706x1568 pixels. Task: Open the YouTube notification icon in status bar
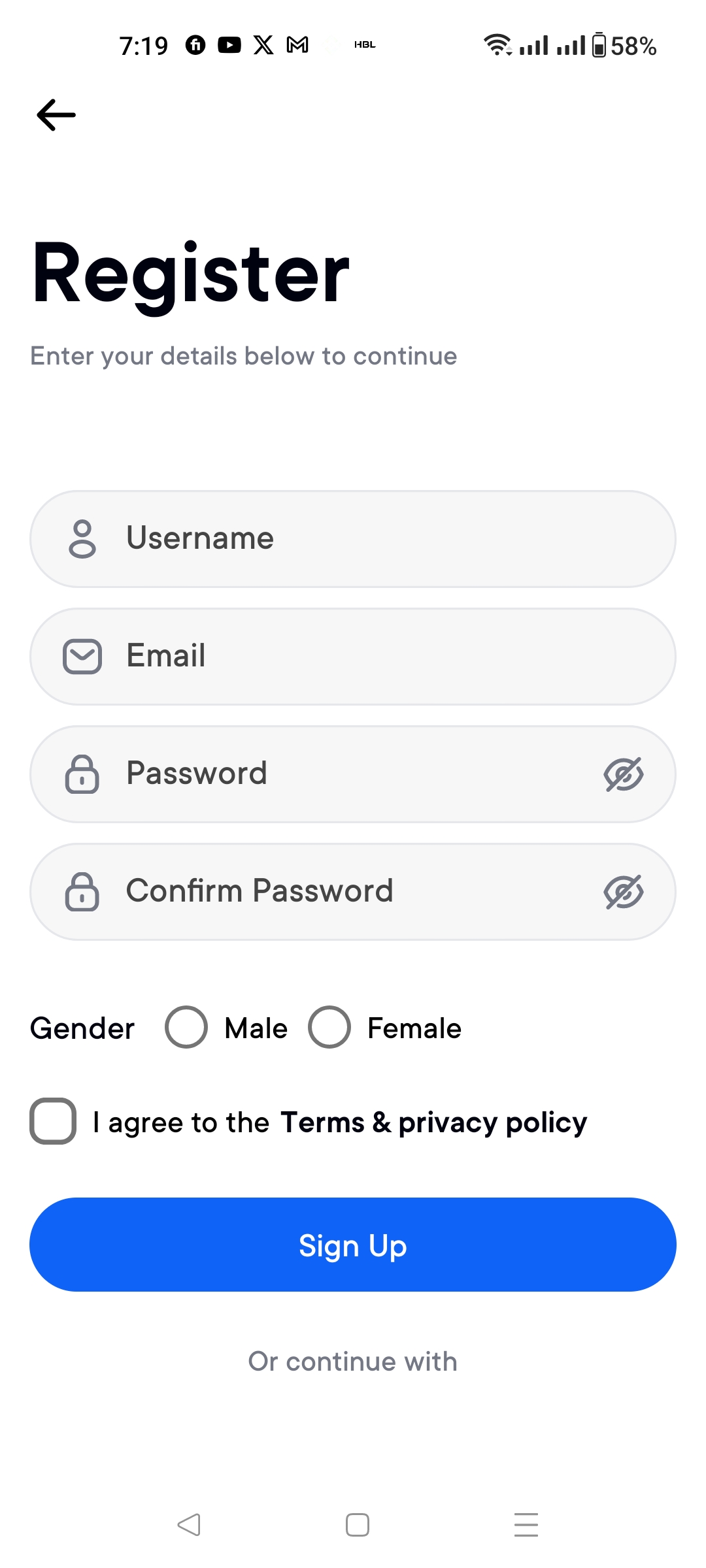click(x=229, y=45)
